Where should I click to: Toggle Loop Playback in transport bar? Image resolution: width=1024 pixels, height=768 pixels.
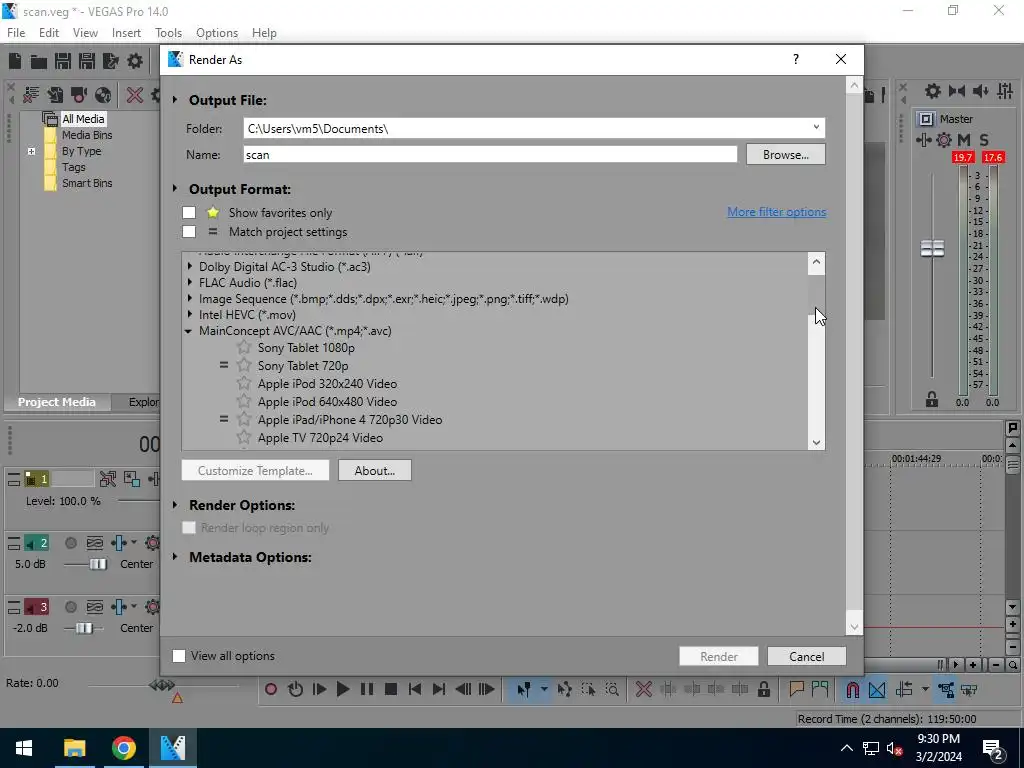point(295,689)
